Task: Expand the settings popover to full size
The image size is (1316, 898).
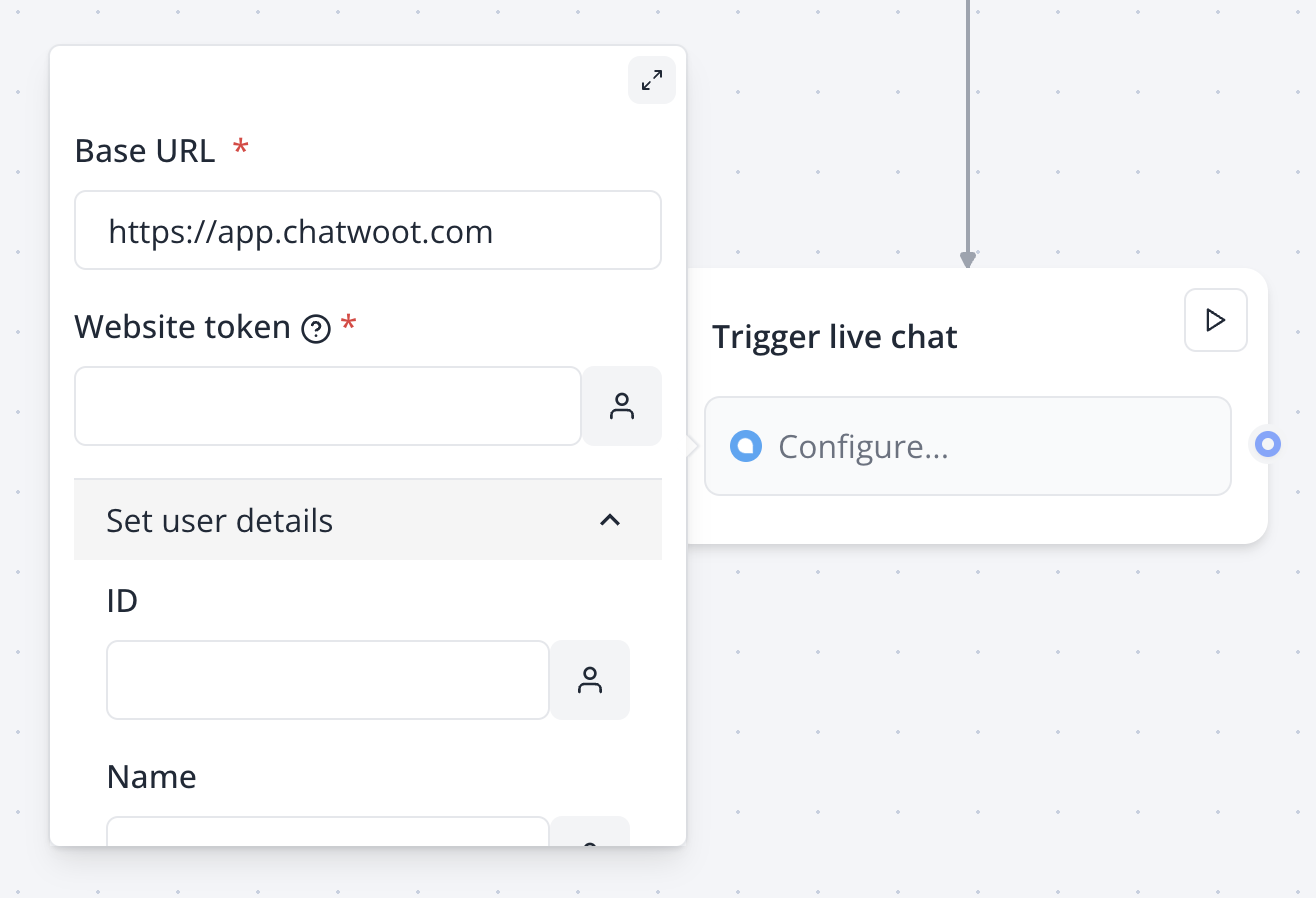Action: click(652, 80)
